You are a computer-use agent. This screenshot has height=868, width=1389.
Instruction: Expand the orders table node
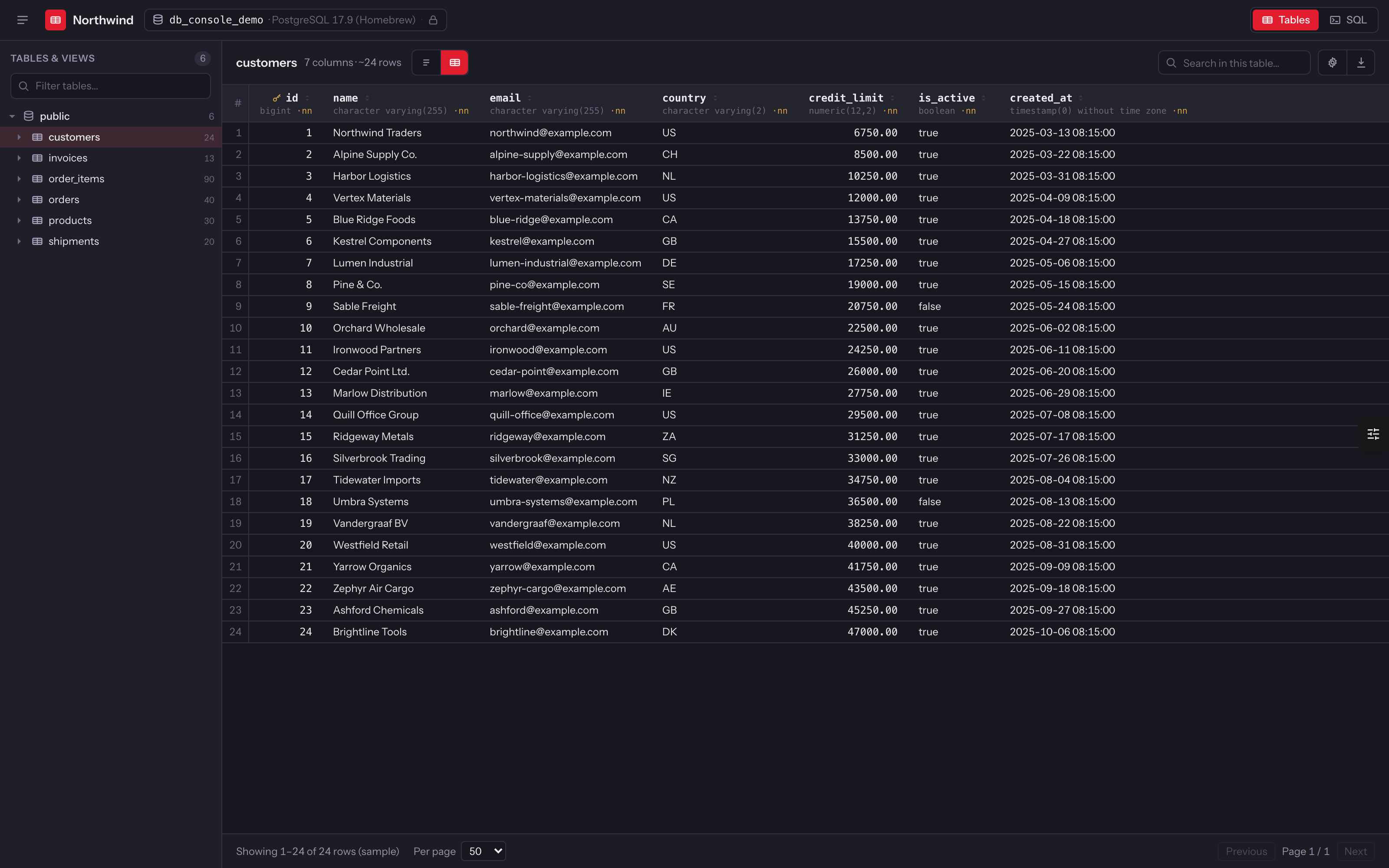click(x=19, y=200)
